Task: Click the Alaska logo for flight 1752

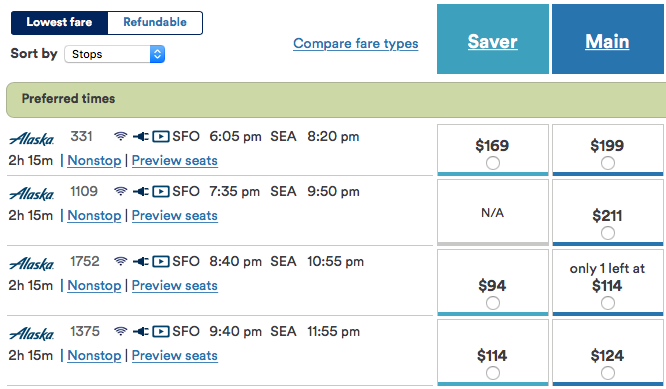Action: click(x=32, y=263)
